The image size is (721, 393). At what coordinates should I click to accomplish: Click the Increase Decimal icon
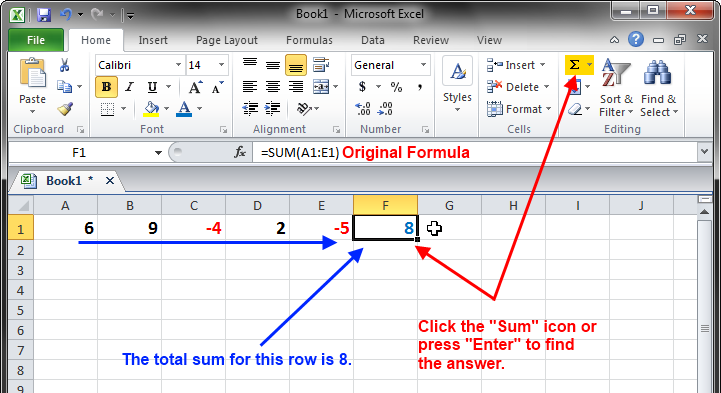(363, 109)
